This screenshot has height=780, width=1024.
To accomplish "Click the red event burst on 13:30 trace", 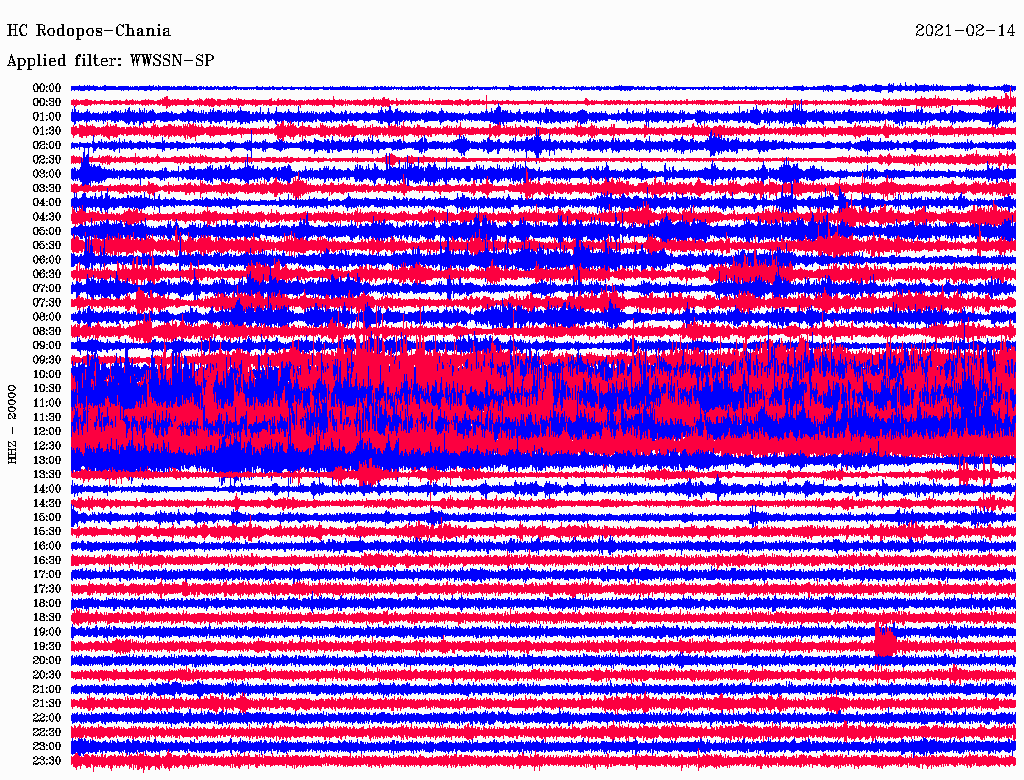I will (x=367, y=473).
